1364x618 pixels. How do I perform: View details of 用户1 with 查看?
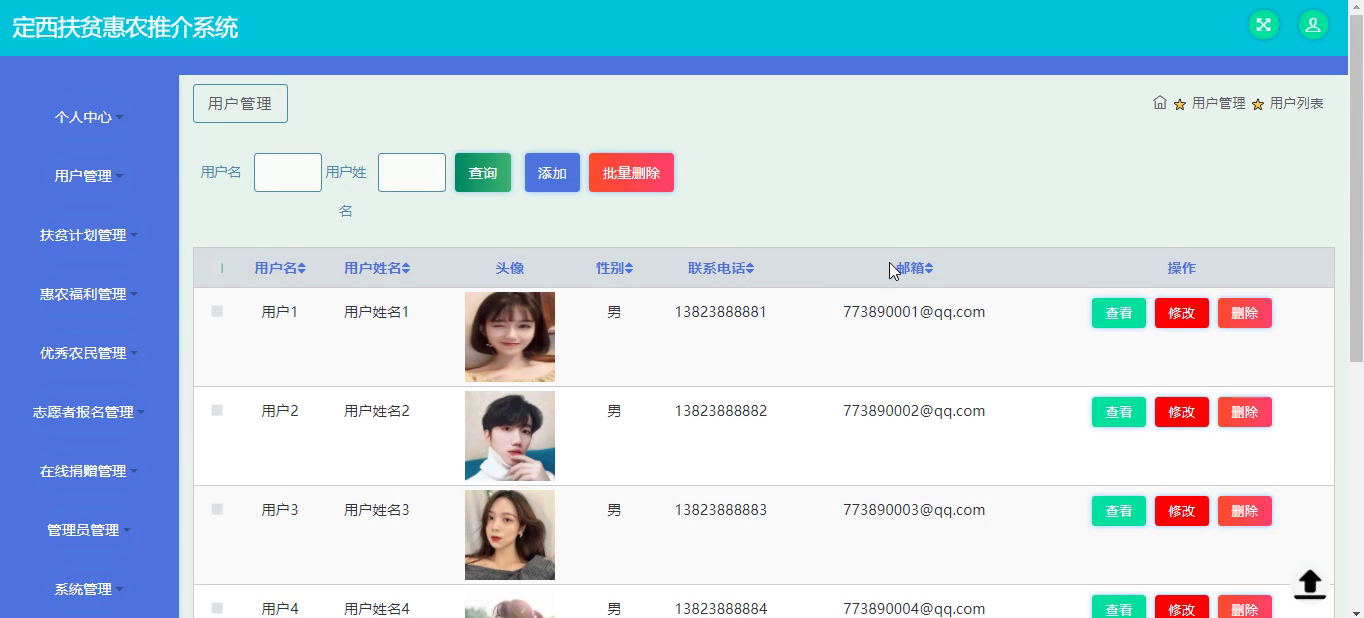[x=1119, y=313]
